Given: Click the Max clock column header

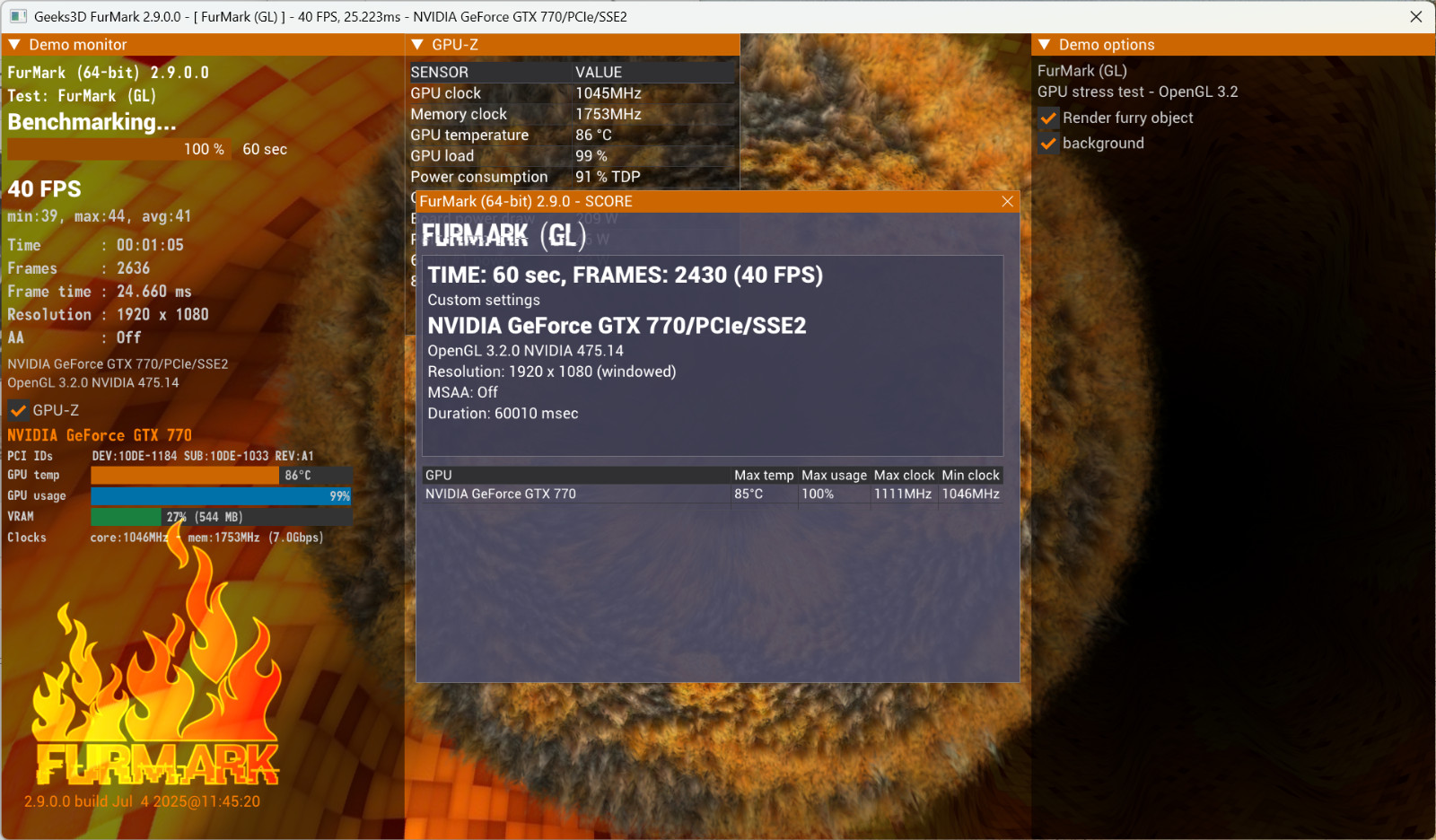Looking at the screenshot, I should [904, 475].
